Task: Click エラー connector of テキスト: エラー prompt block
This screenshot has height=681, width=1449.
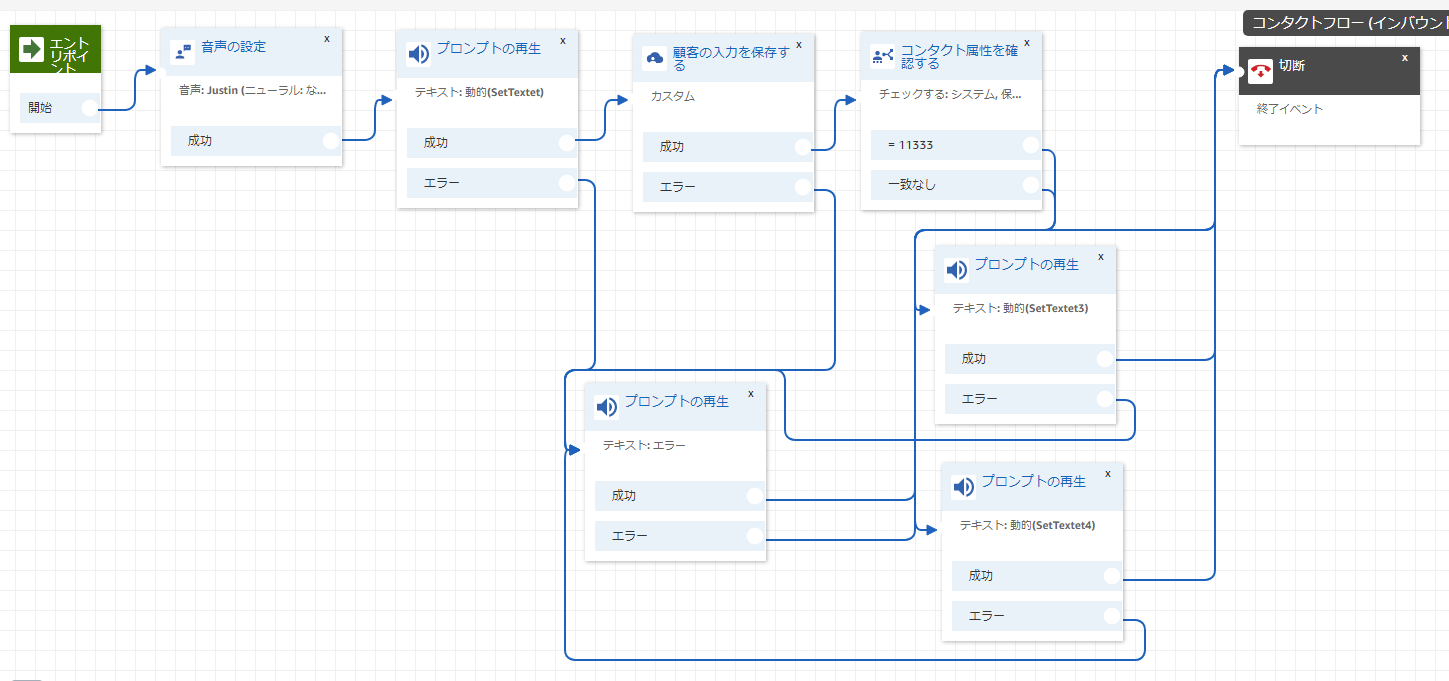Action: pos(755,536)
